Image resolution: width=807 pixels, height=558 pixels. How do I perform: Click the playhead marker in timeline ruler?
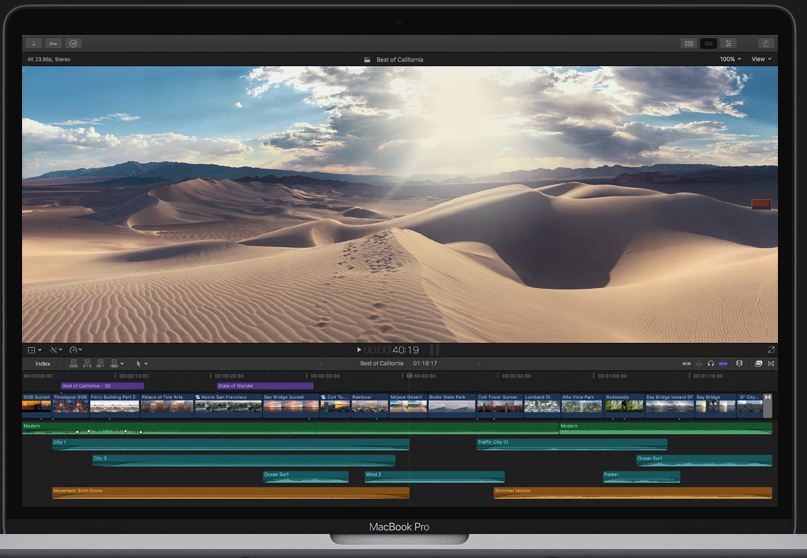pos(410,376)
